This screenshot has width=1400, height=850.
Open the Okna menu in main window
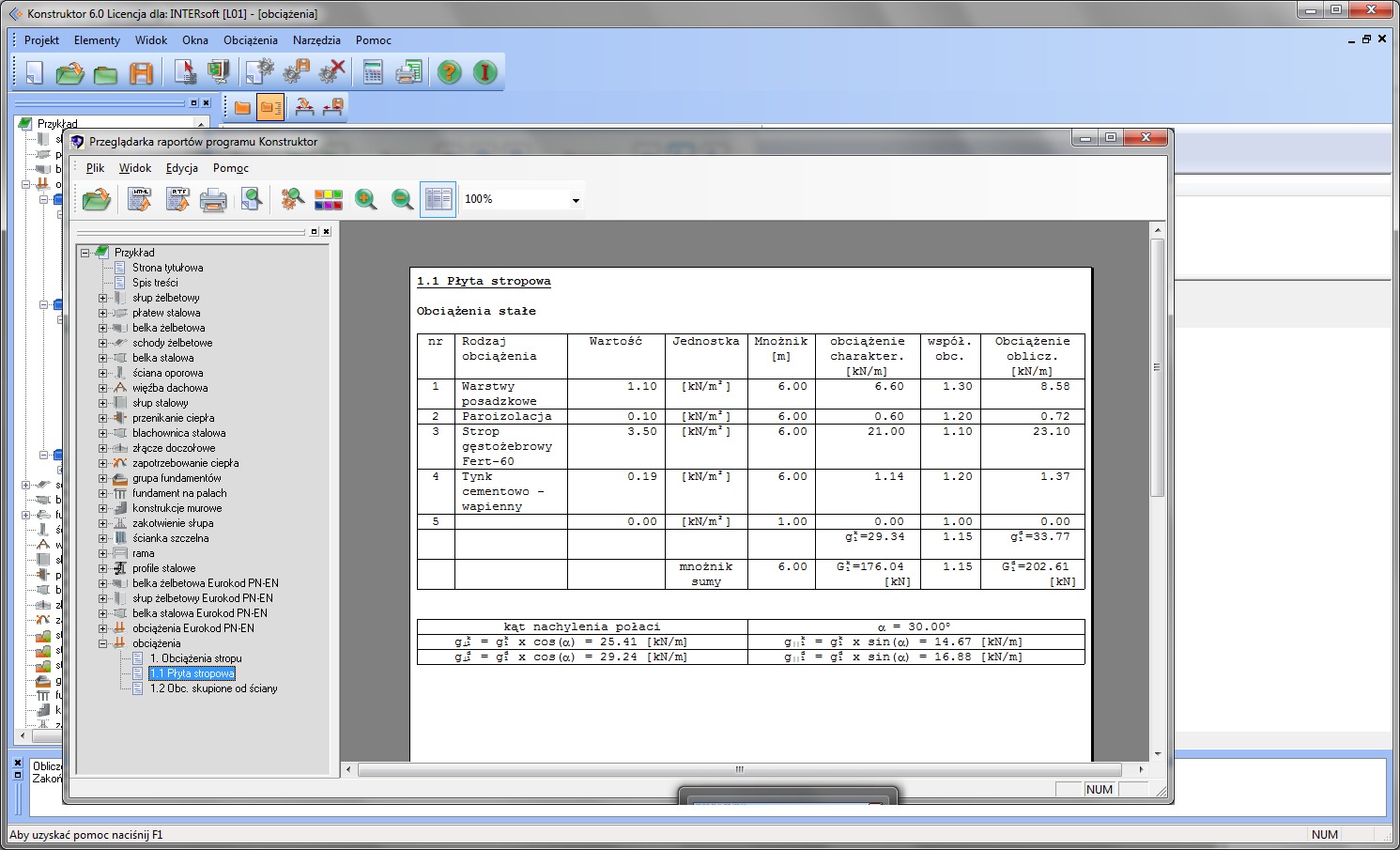tap(195, 40)
